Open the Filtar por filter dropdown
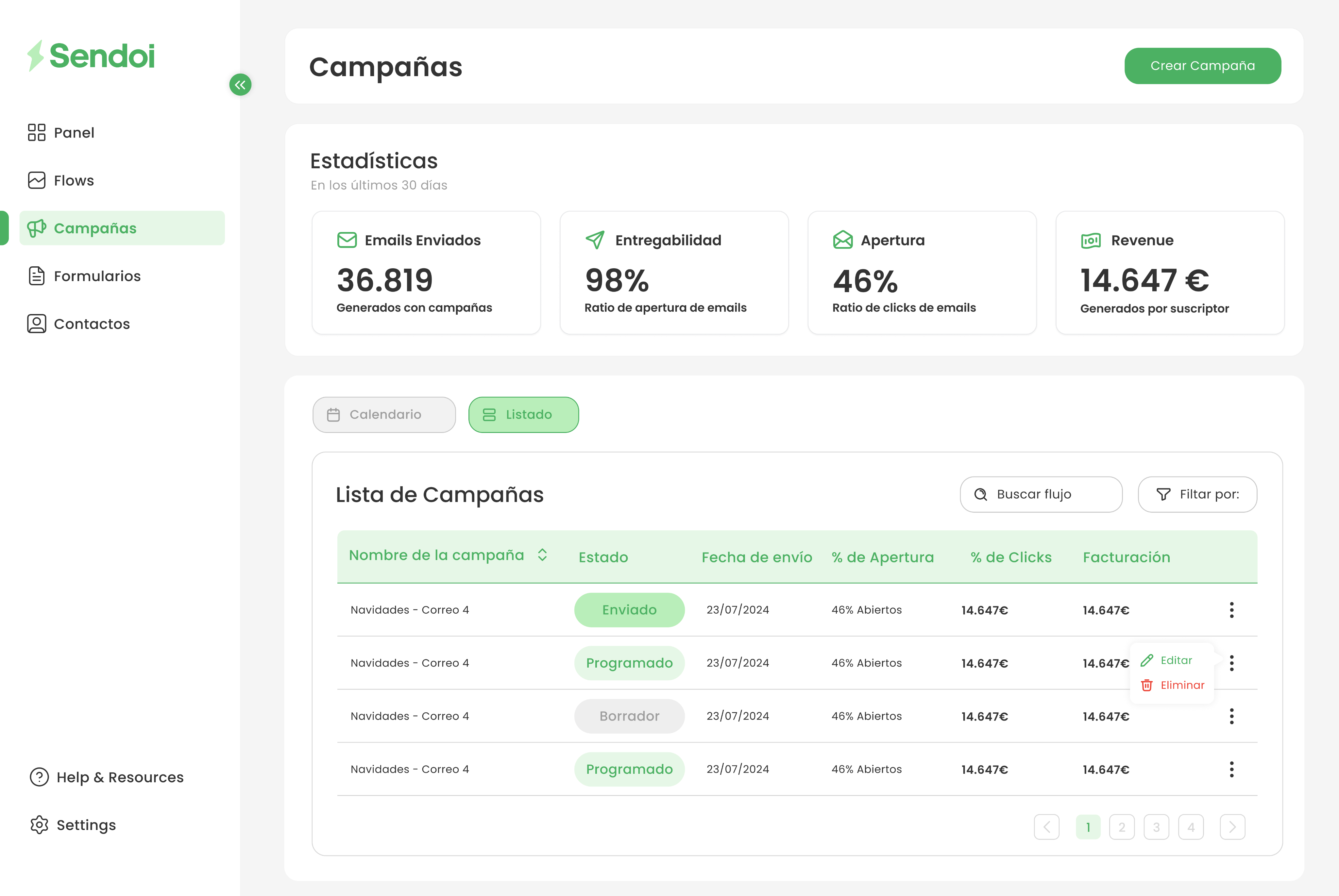This screenshot has width=1339, height=896. click(1197, 494)
